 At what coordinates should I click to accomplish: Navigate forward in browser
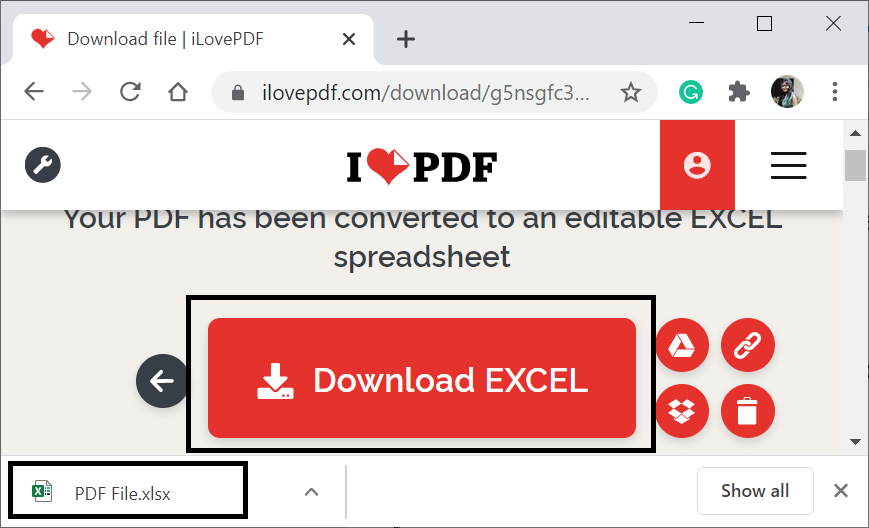coord(82,91)
